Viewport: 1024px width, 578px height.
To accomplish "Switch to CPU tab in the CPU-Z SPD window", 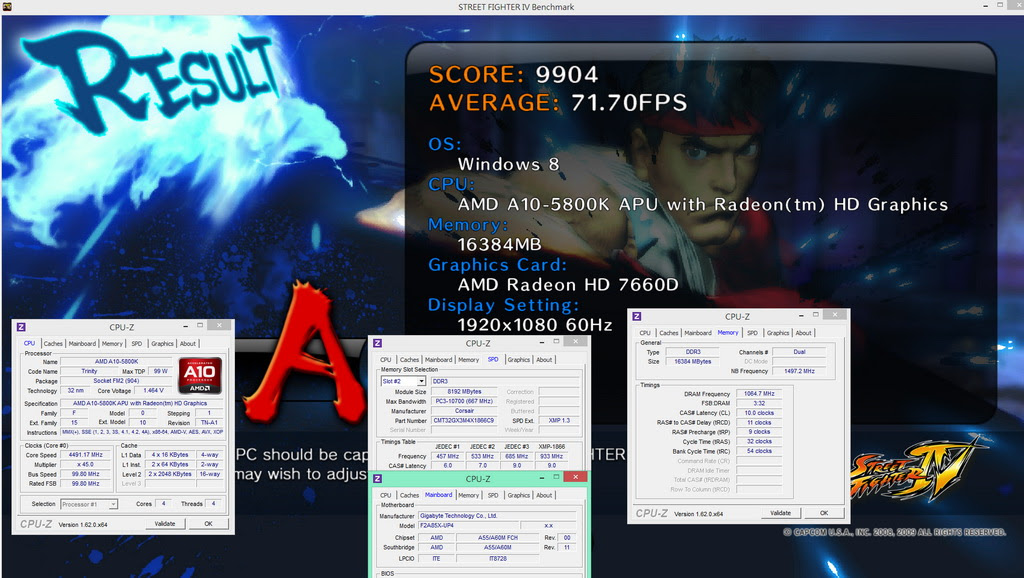I will click(x=385, y=360).
